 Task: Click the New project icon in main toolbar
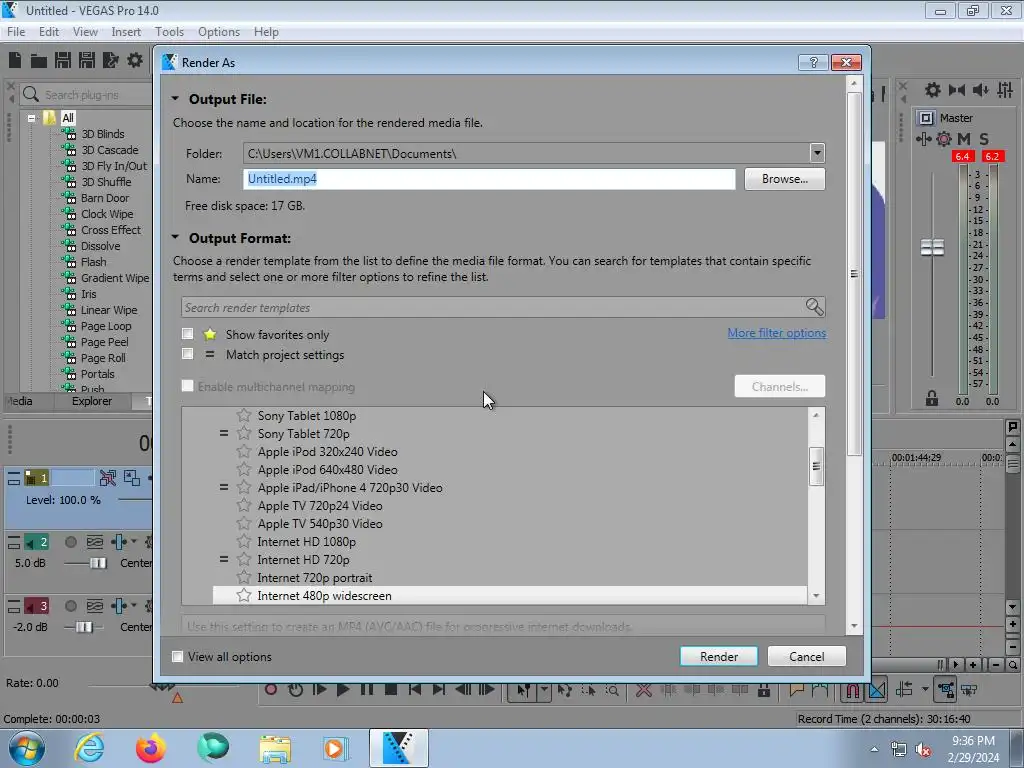click(x=15, y=61)
